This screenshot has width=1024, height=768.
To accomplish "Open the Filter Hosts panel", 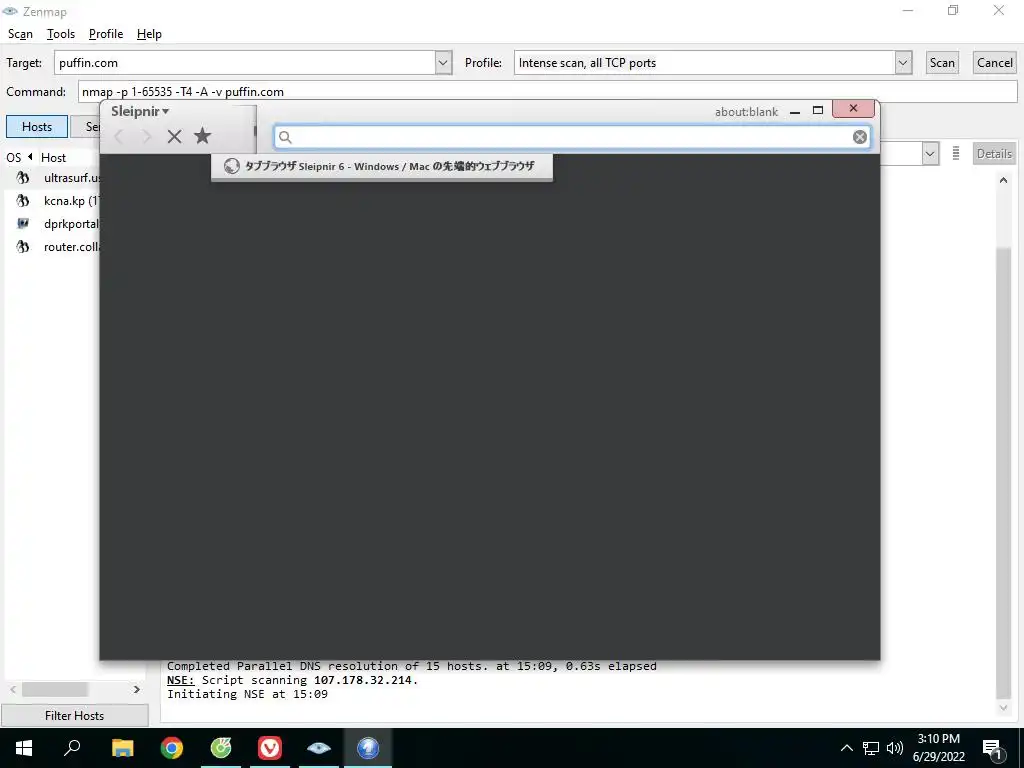I will click(x=74, y=716).
